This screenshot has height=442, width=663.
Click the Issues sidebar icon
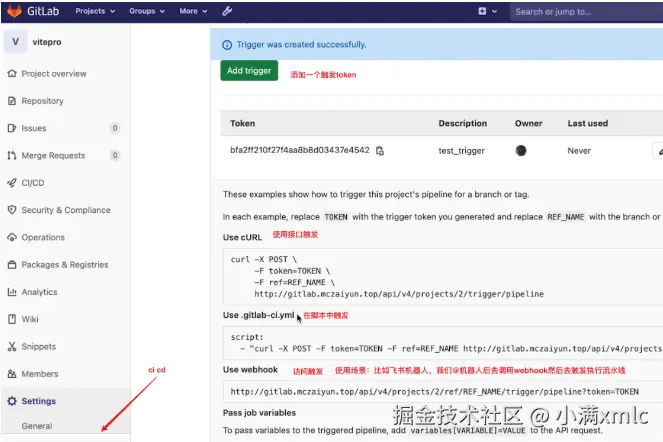(x=12, y=128)
